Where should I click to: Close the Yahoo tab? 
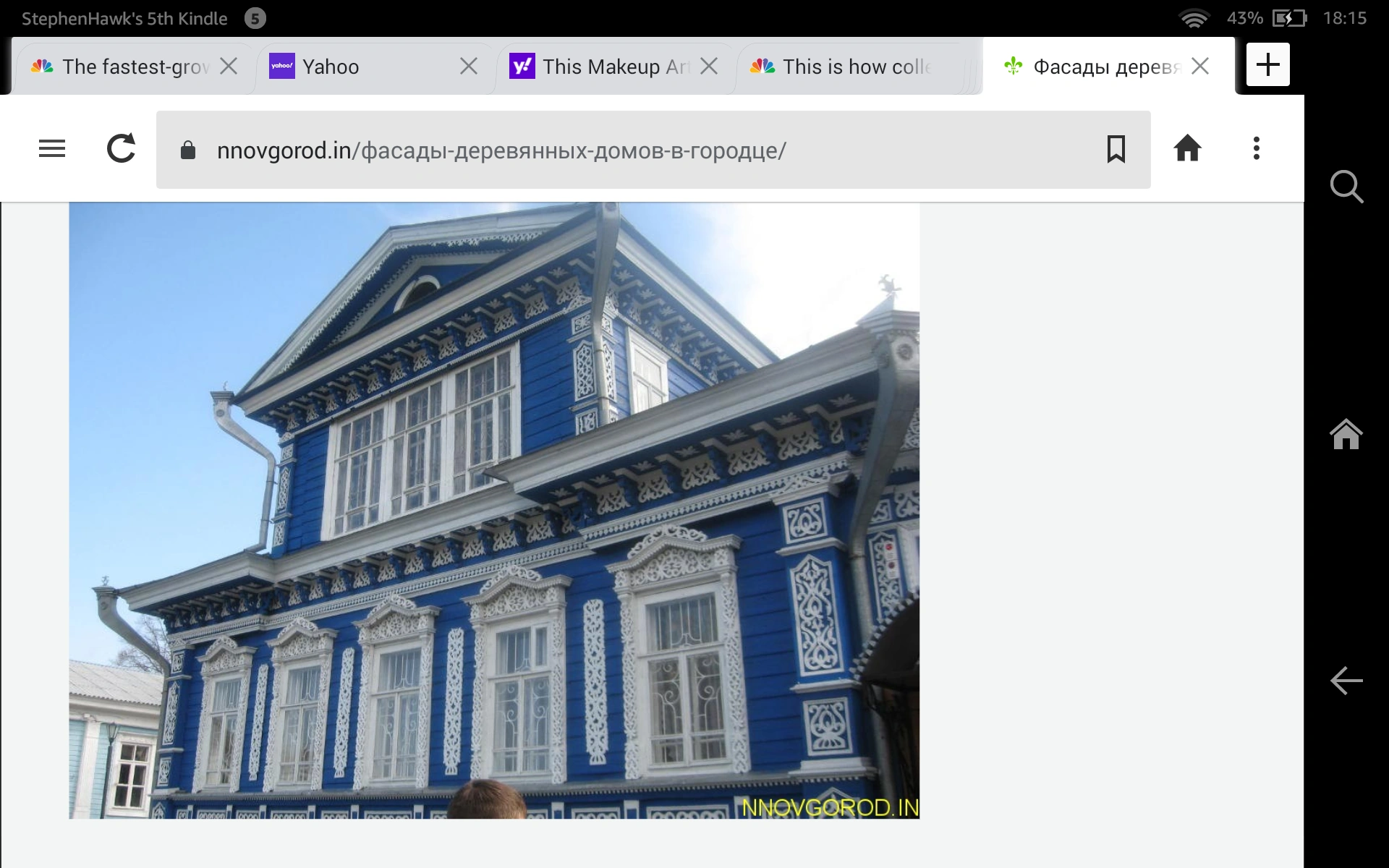(x=469, y=67)
